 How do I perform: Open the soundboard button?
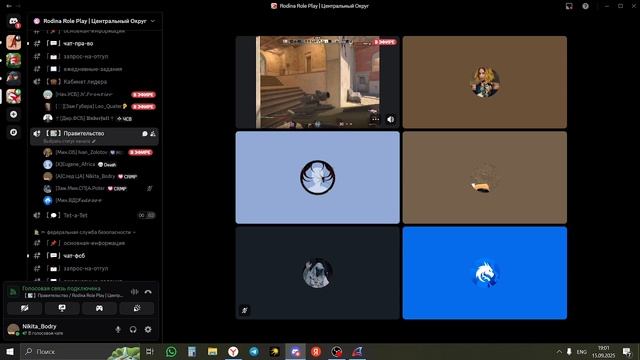137,308
